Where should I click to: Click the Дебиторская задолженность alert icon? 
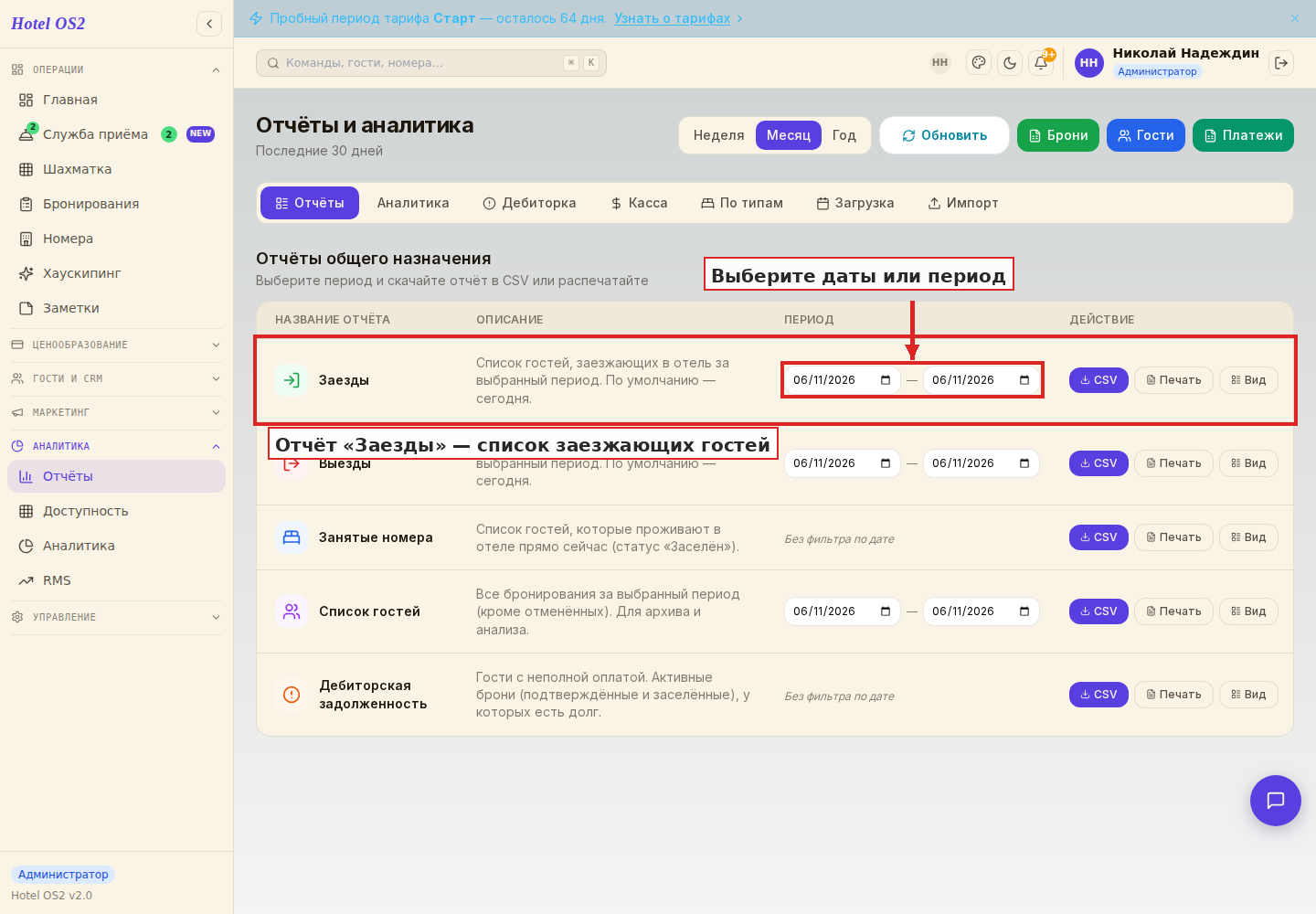pos(292,695)
